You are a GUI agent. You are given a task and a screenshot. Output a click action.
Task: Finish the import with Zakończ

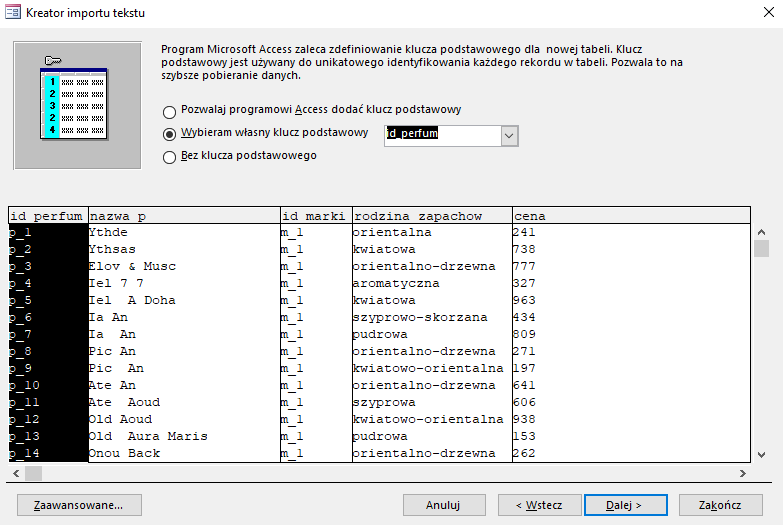[721, 505]
